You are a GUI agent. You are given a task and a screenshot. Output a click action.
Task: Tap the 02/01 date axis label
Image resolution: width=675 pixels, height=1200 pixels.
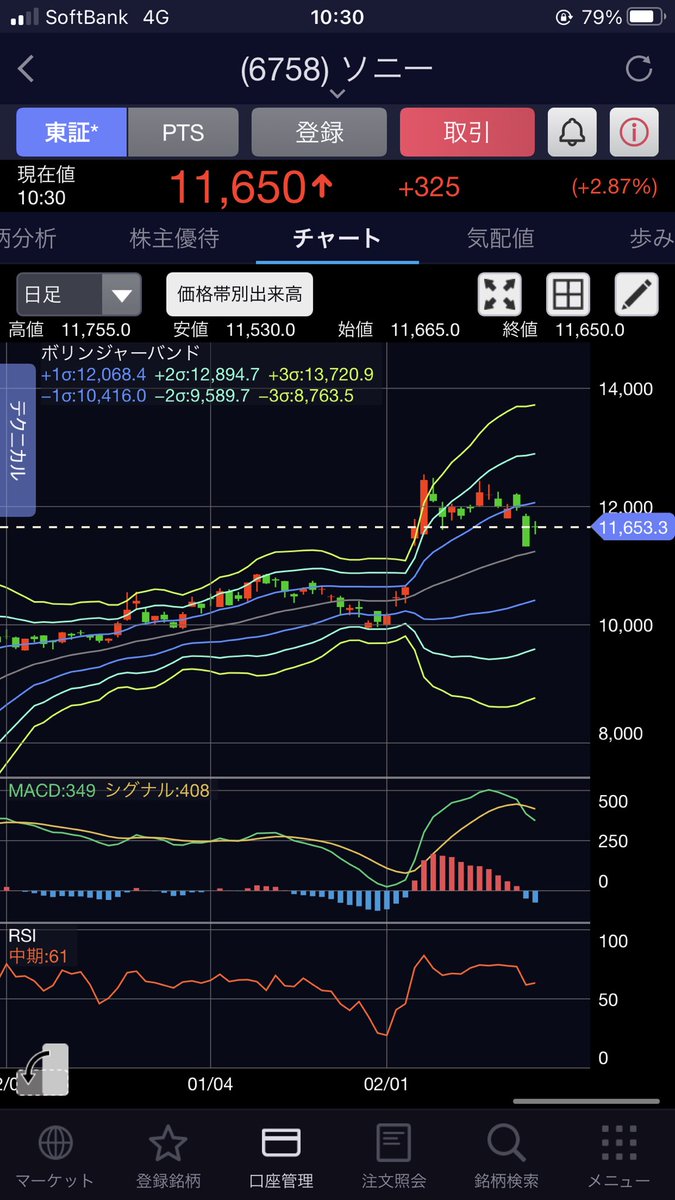click(x=386, y=1083)
